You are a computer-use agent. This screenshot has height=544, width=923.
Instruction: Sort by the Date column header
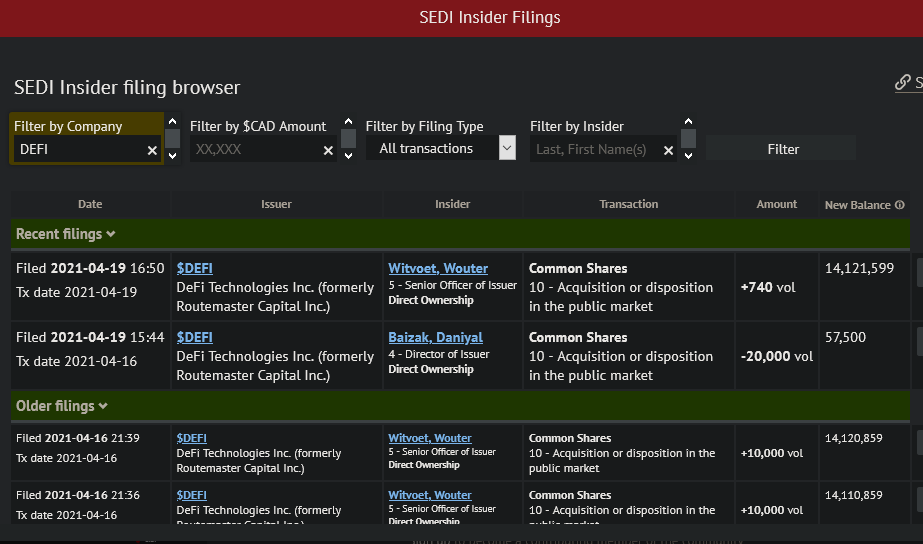90,204
